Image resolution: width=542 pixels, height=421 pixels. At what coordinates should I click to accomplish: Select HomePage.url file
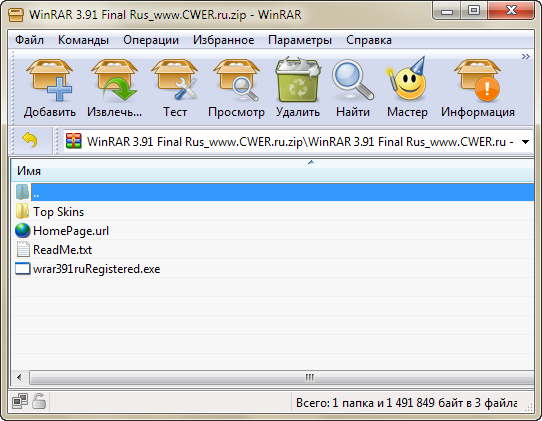coord(62,231)
